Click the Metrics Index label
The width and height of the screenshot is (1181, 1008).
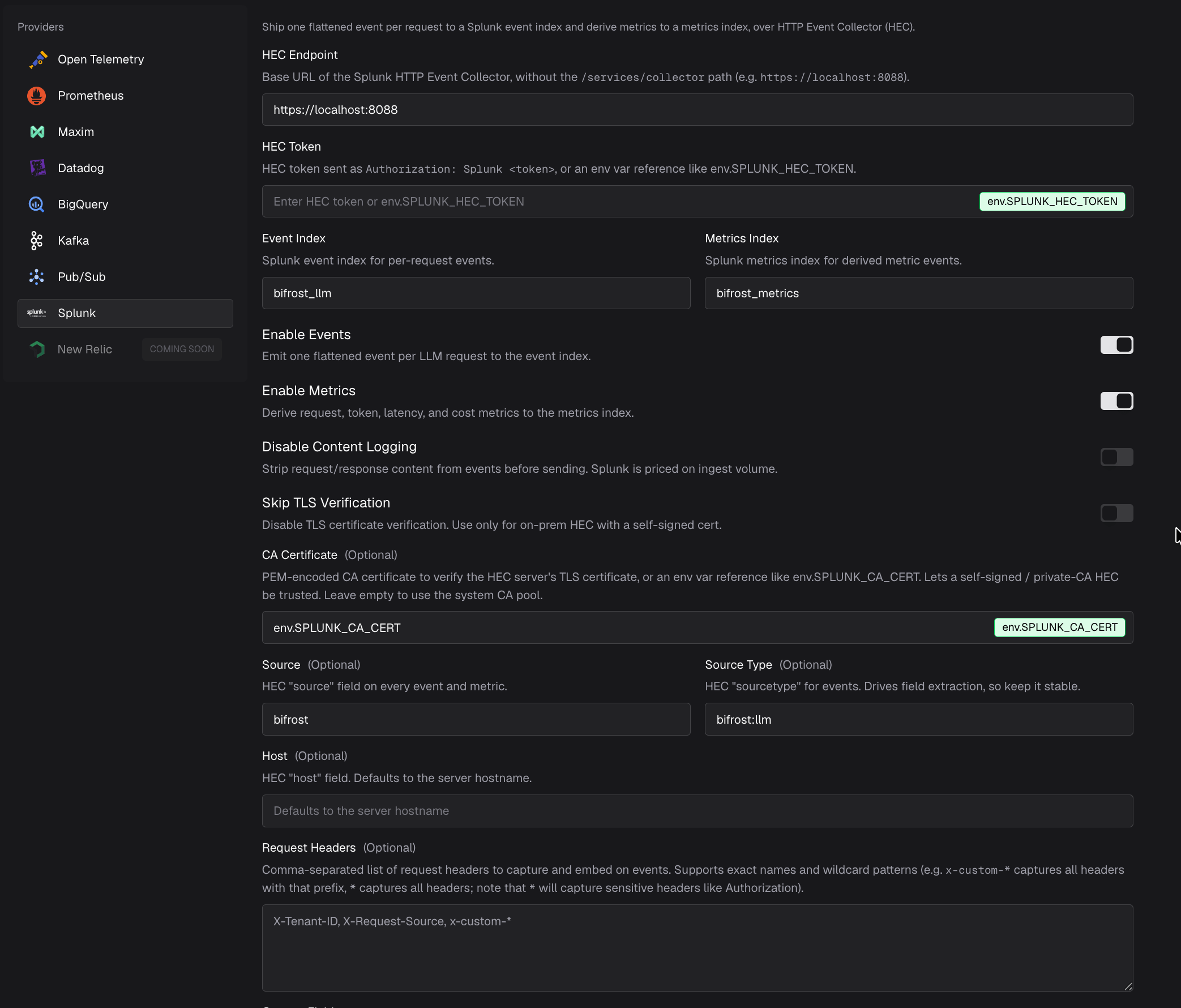[x=742, y=238]
